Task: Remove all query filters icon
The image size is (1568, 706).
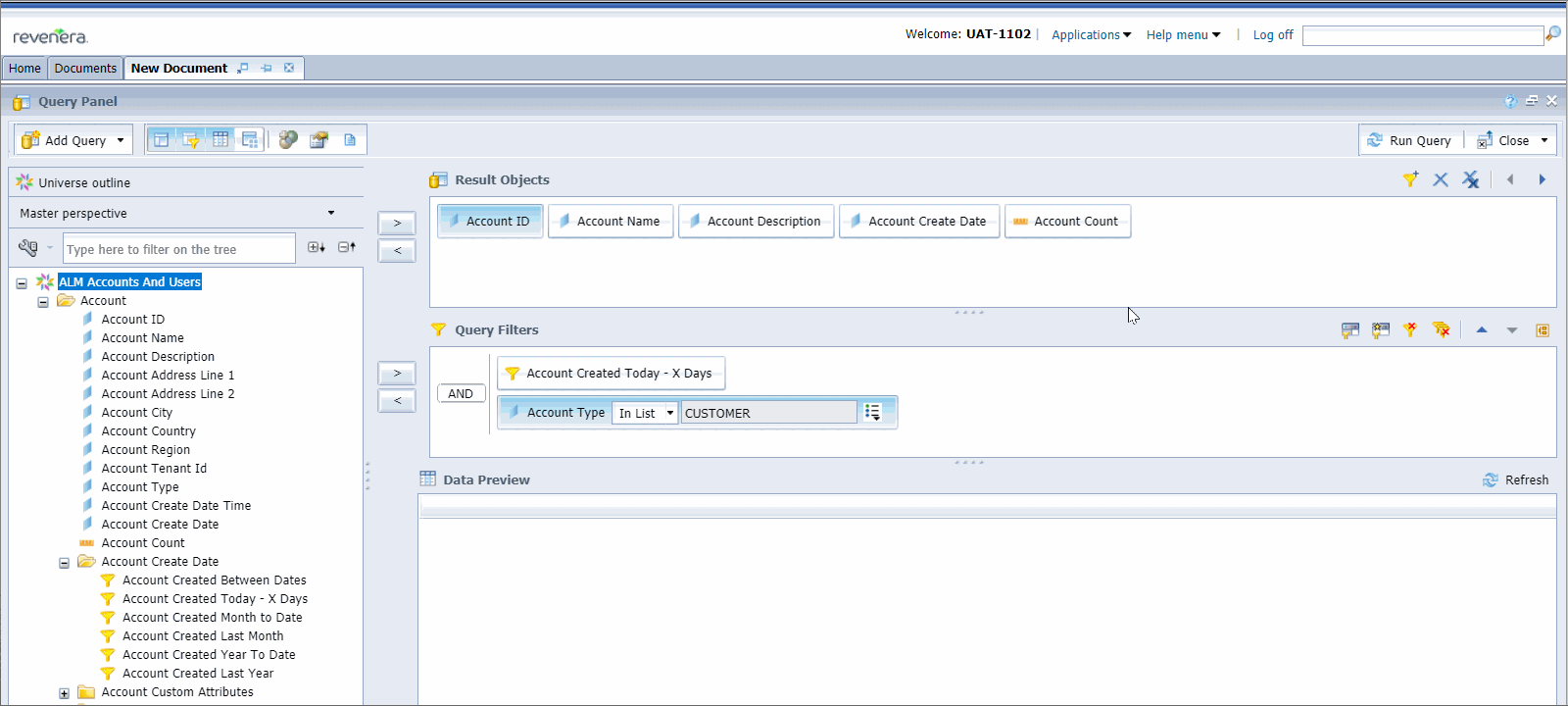Action: [x=1441, y=330]
